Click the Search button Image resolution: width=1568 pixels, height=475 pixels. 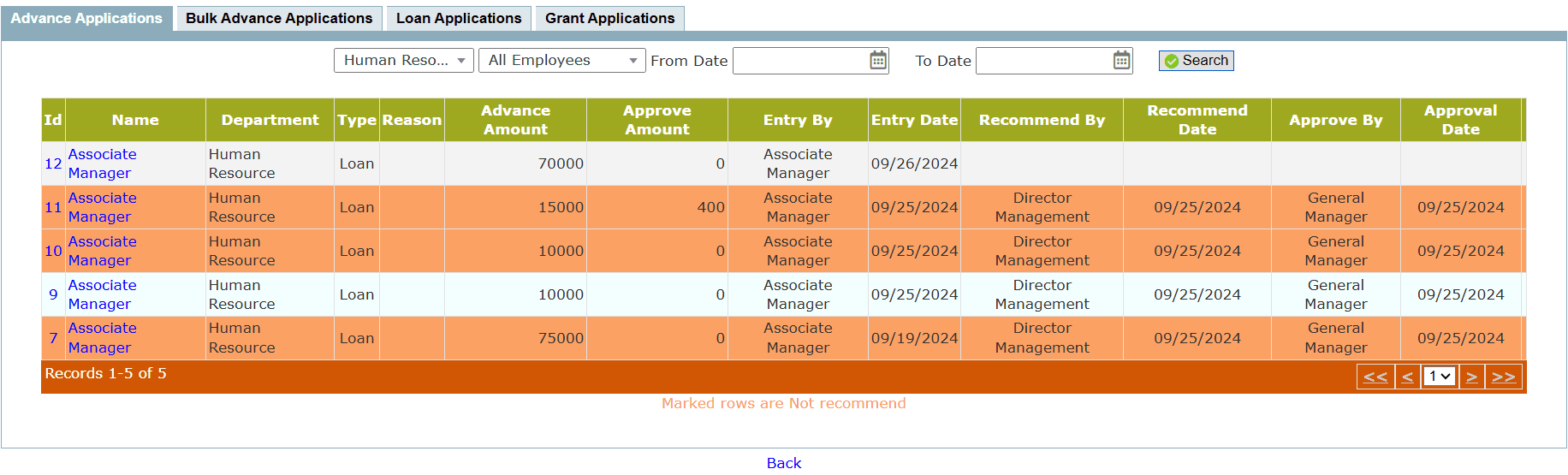point(1196,60)
